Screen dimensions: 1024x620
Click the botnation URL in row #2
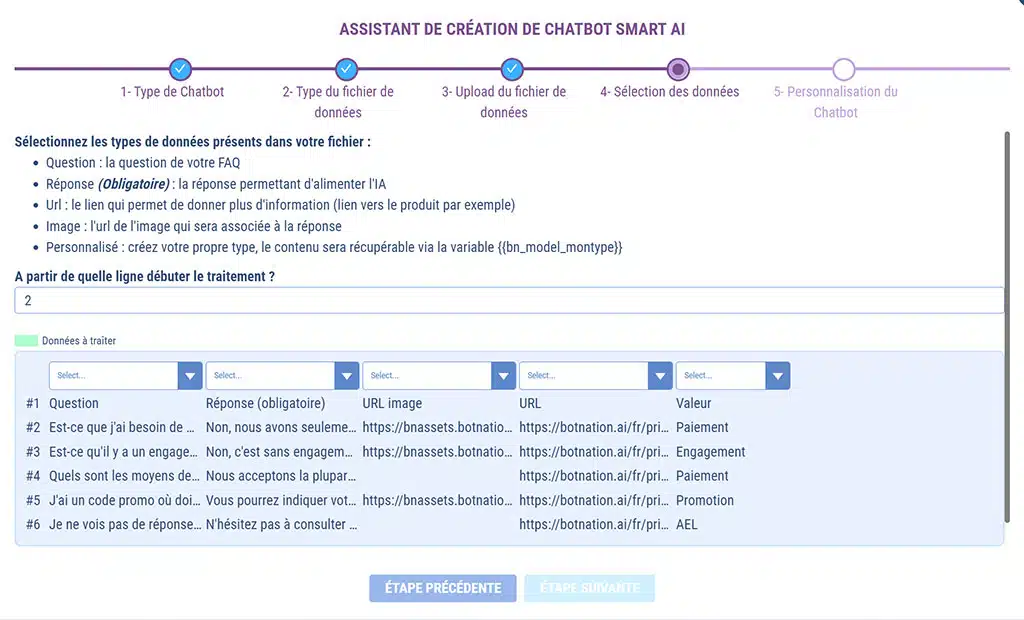click(x=594, y=428)
